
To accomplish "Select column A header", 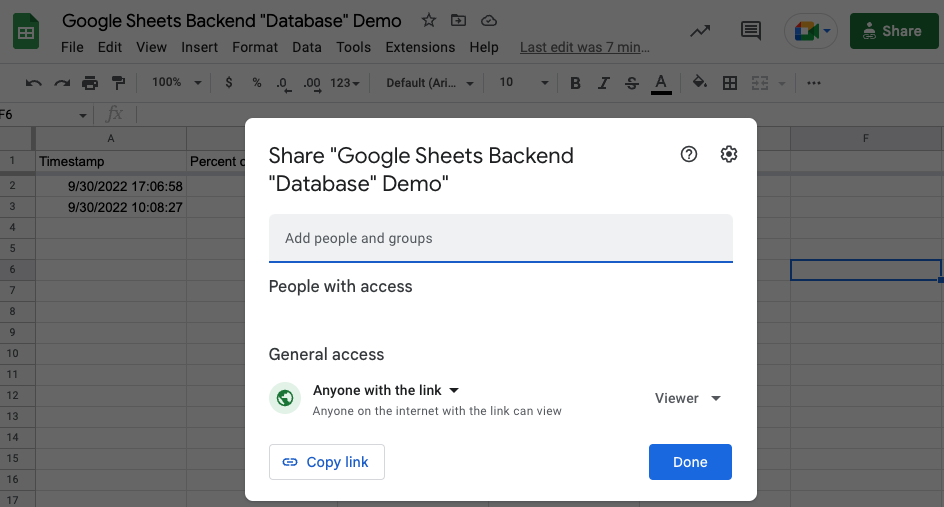I will (111, 138).
